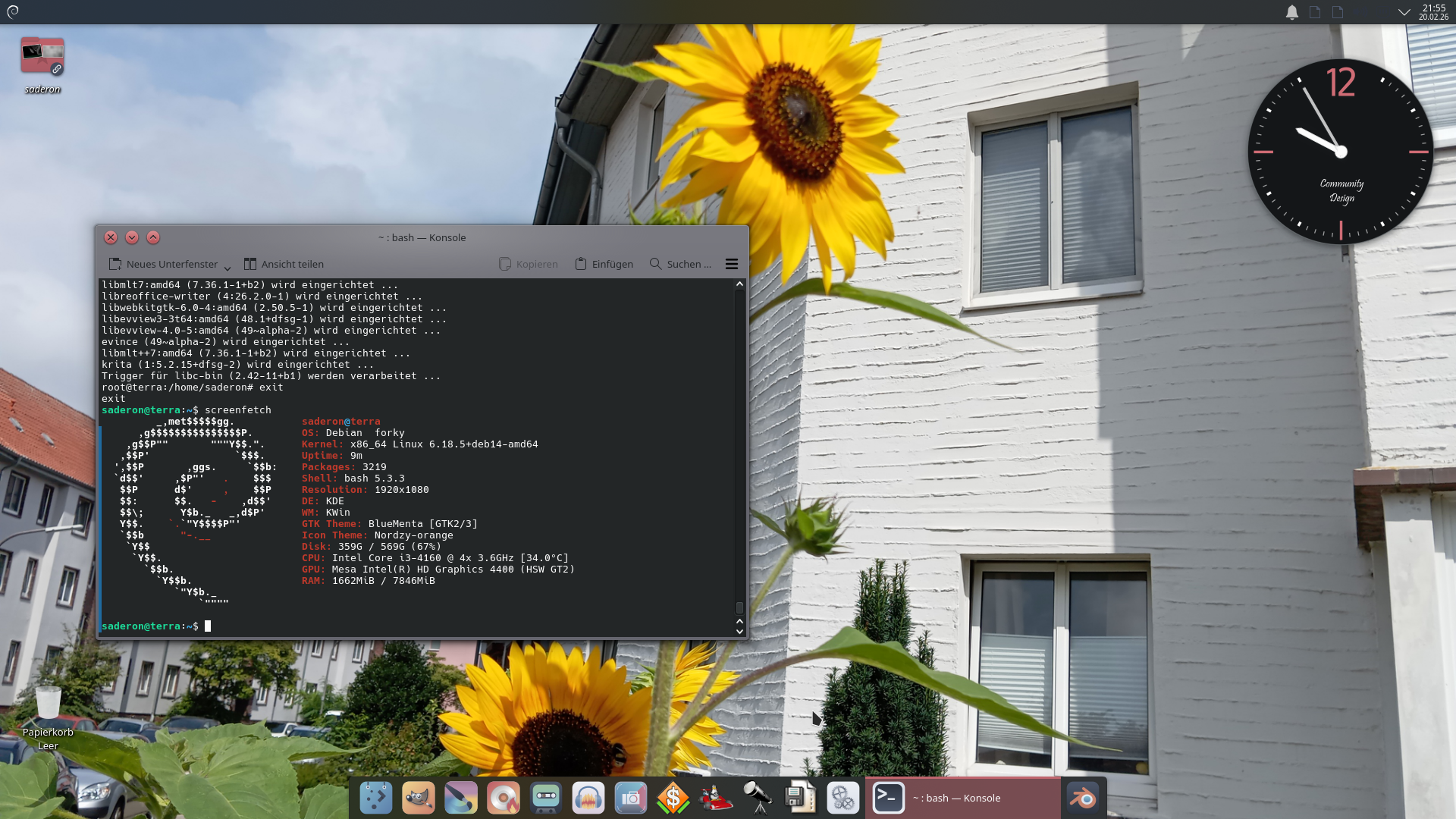This screenshot has height=819, width=1456.
Task: Click Ansicht teilen in Konsole toolbar
Action: tap(284, 264)
